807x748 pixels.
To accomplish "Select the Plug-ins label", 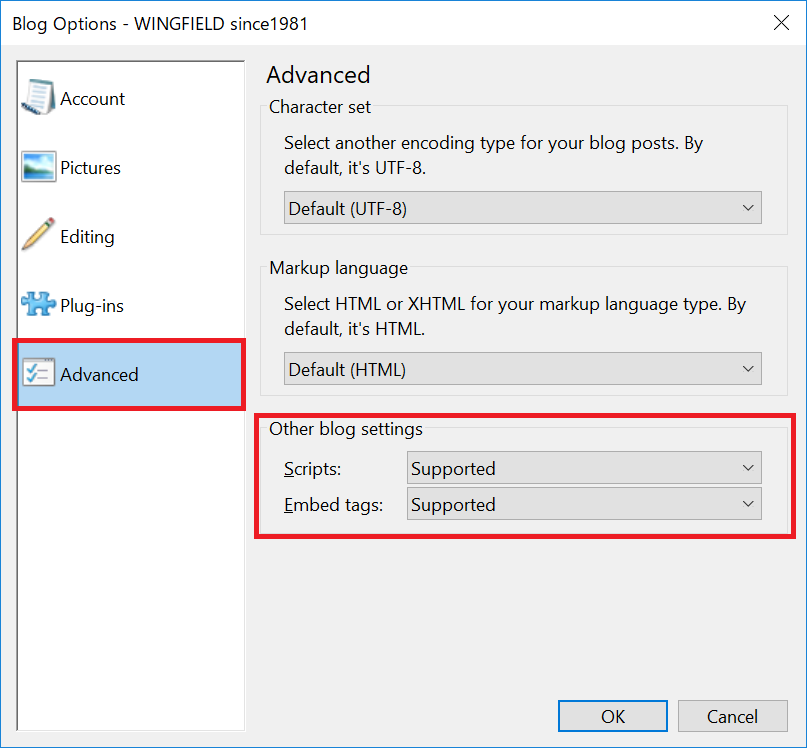I will (x=92, y=306).
